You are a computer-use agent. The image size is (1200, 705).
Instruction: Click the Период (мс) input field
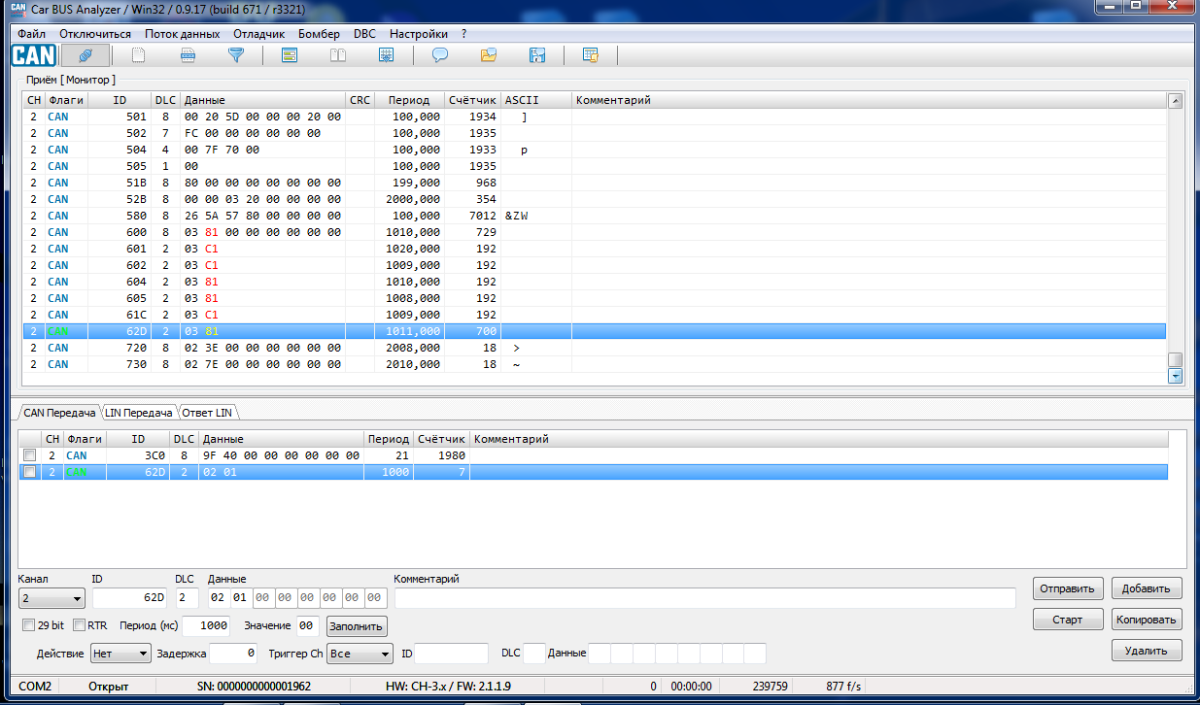206,625
